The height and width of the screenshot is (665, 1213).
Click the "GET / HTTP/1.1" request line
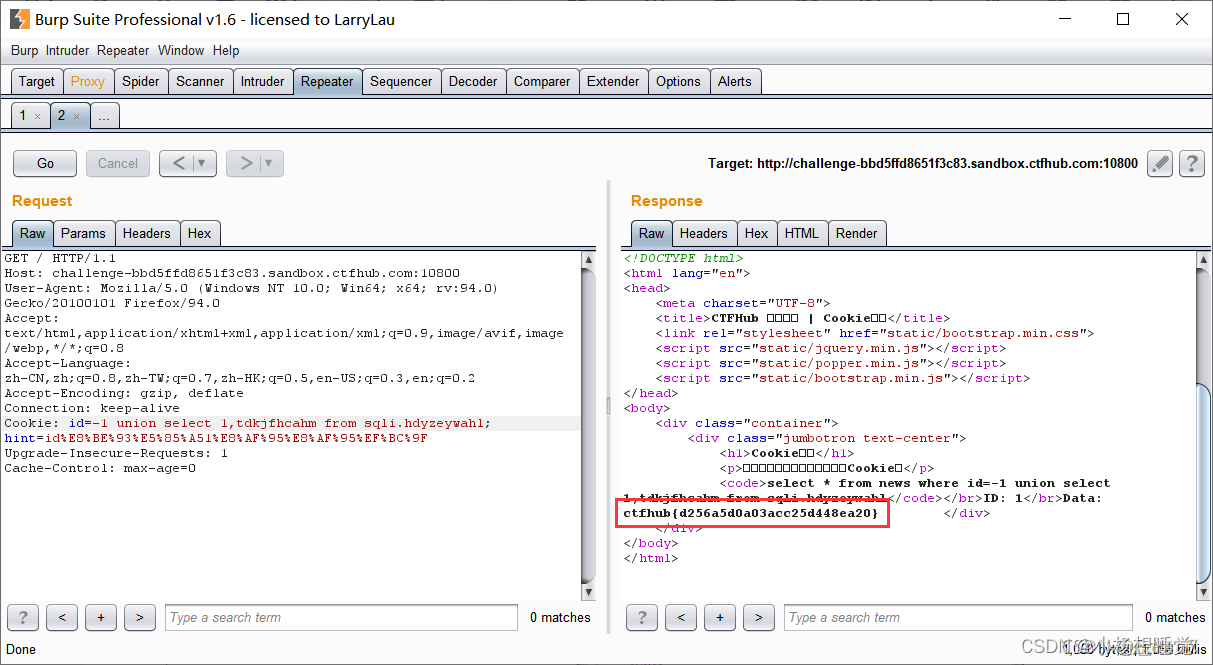coord(60,258)
